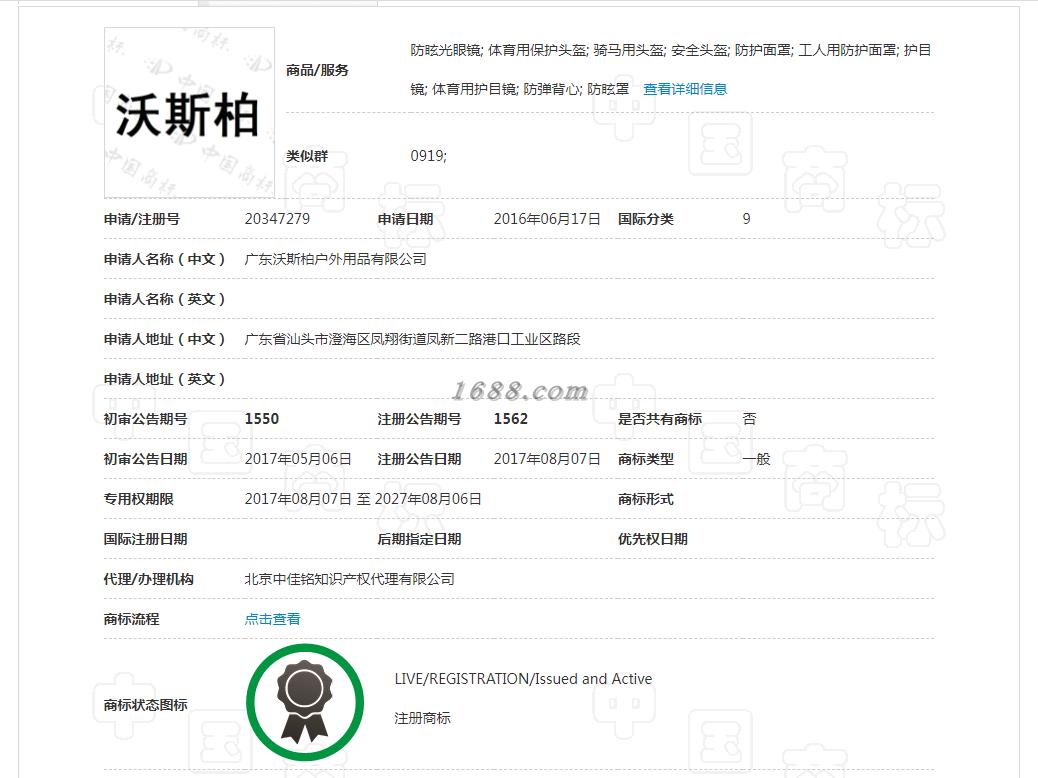The height and width of the screenshot is (778, 1038).
Task: Select the 申请人名称（中文） label
Action: click(x=164, y=259)
